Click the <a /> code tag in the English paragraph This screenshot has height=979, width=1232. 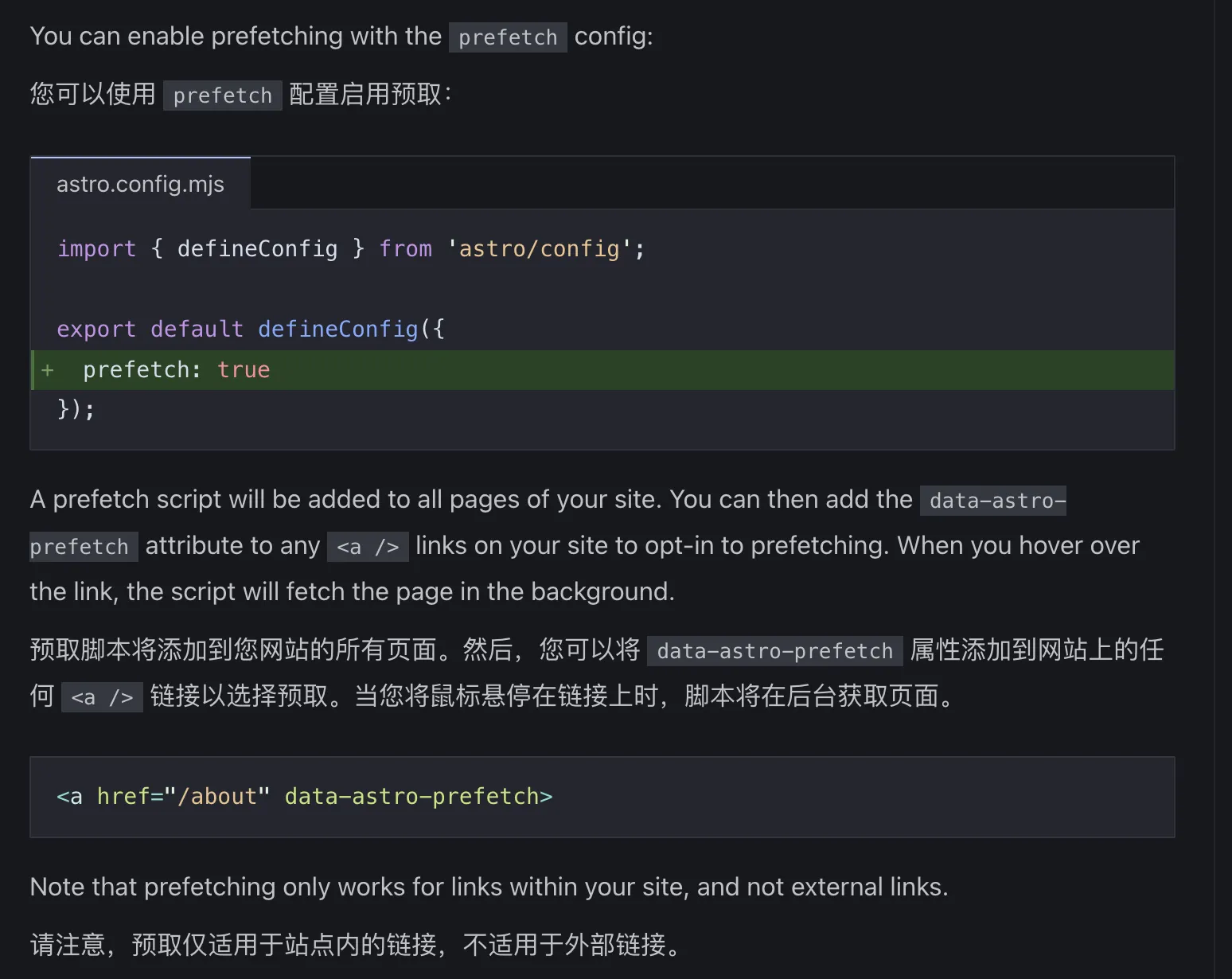pos(368,547)
